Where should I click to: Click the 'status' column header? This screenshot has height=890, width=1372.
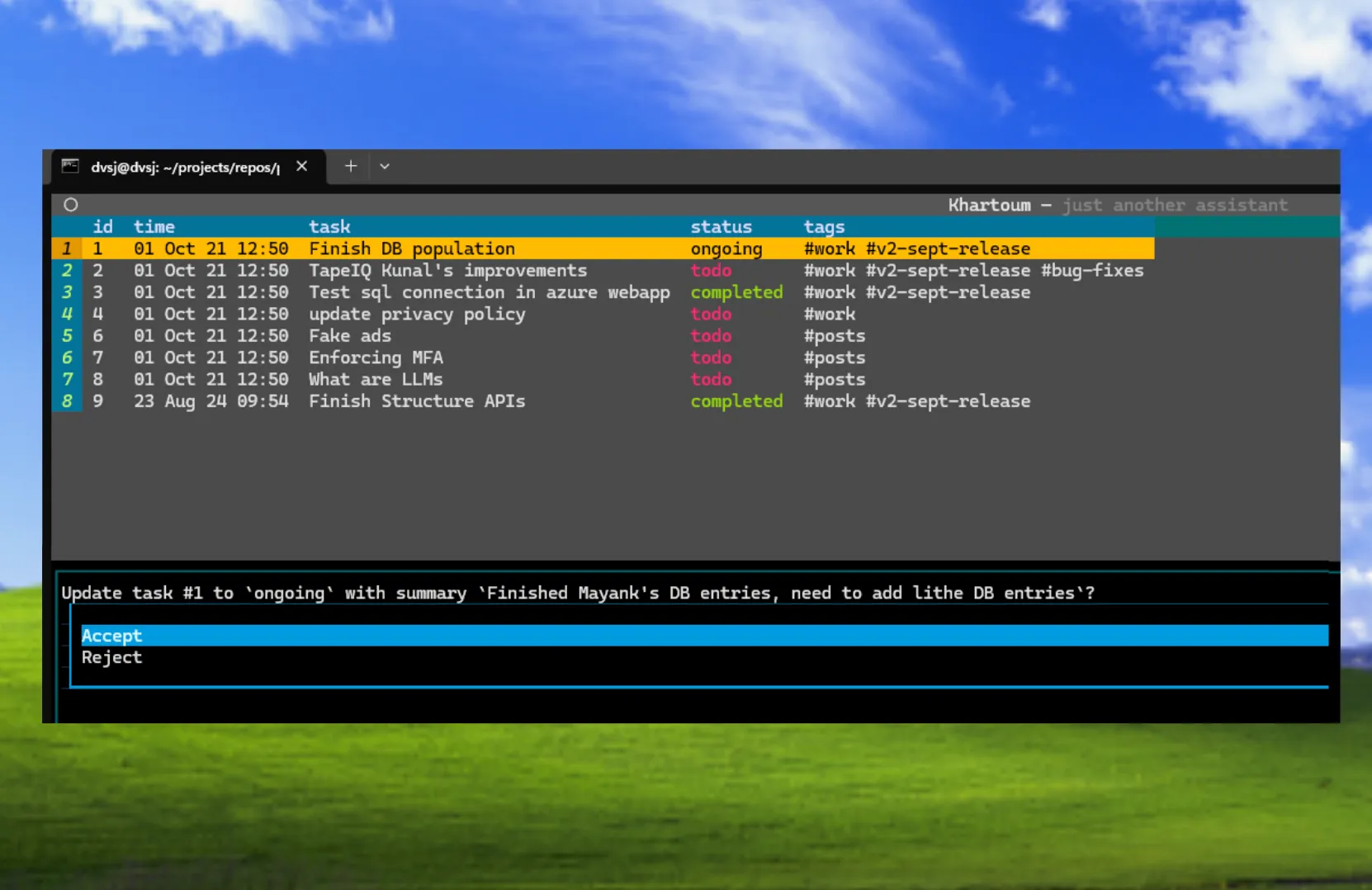pos(721,226)
